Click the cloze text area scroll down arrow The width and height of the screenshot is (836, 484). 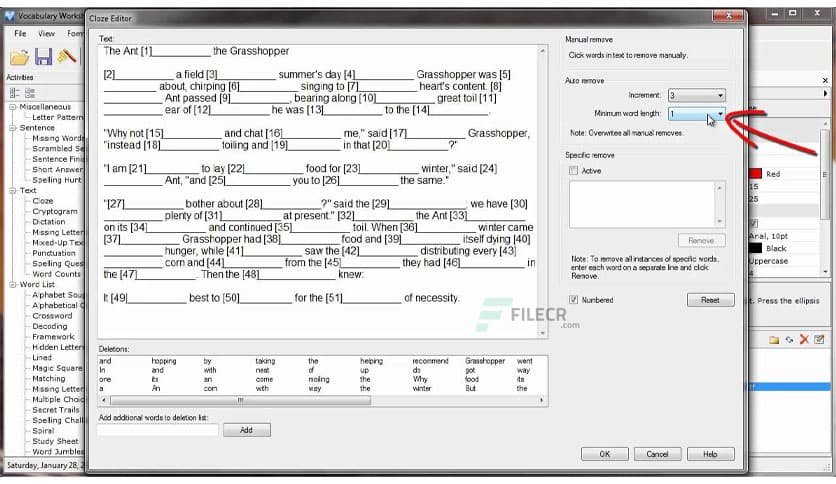(x=542, y=333)
